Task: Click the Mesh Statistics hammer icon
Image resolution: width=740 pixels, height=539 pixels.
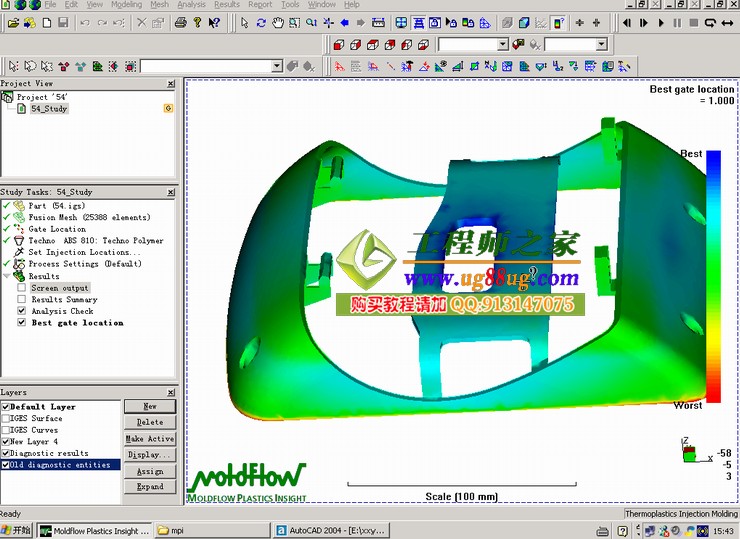Action: pyautogui.click(x=407, y=67)
